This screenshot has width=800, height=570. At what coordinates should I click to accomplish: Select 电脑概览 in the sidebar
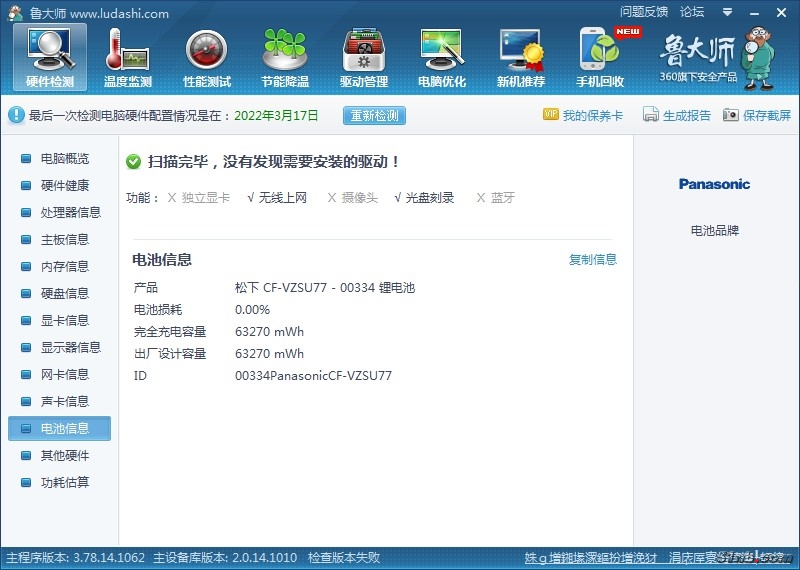(64, 159)
